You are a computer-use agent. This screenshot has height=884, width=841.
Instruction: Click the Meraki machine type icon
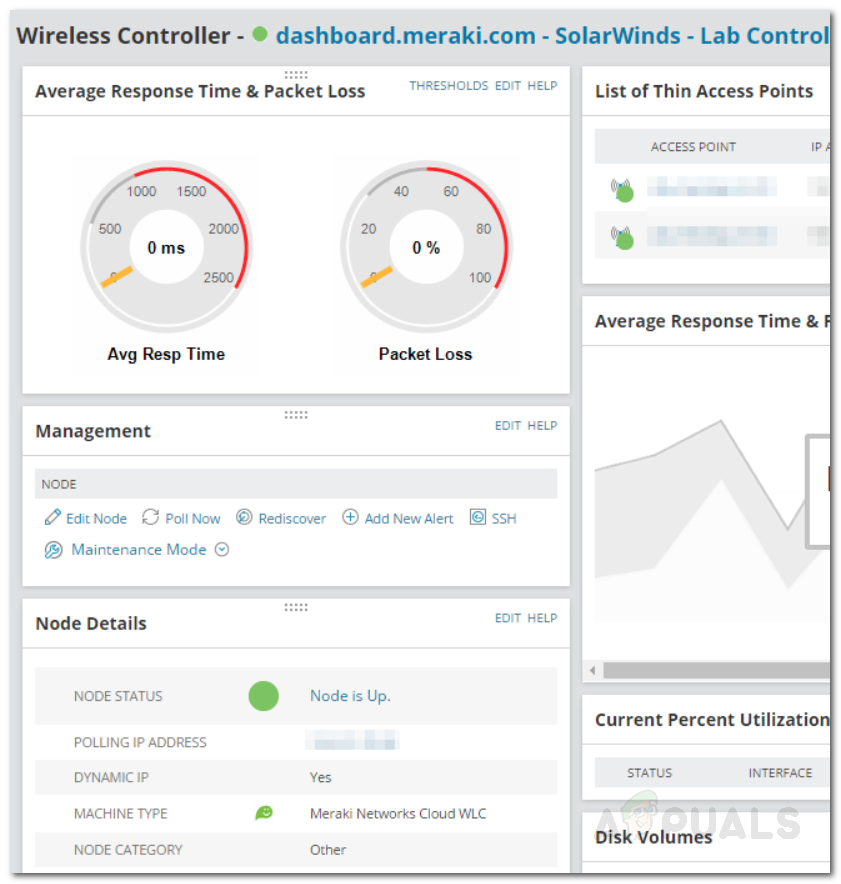tap(263, 813)
